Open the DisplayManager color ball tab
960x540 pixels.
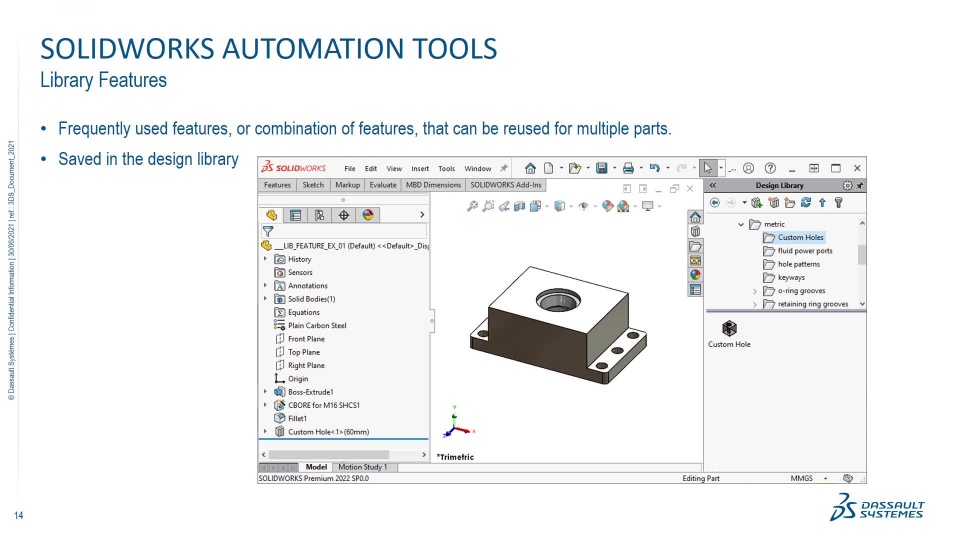[367, 215]
